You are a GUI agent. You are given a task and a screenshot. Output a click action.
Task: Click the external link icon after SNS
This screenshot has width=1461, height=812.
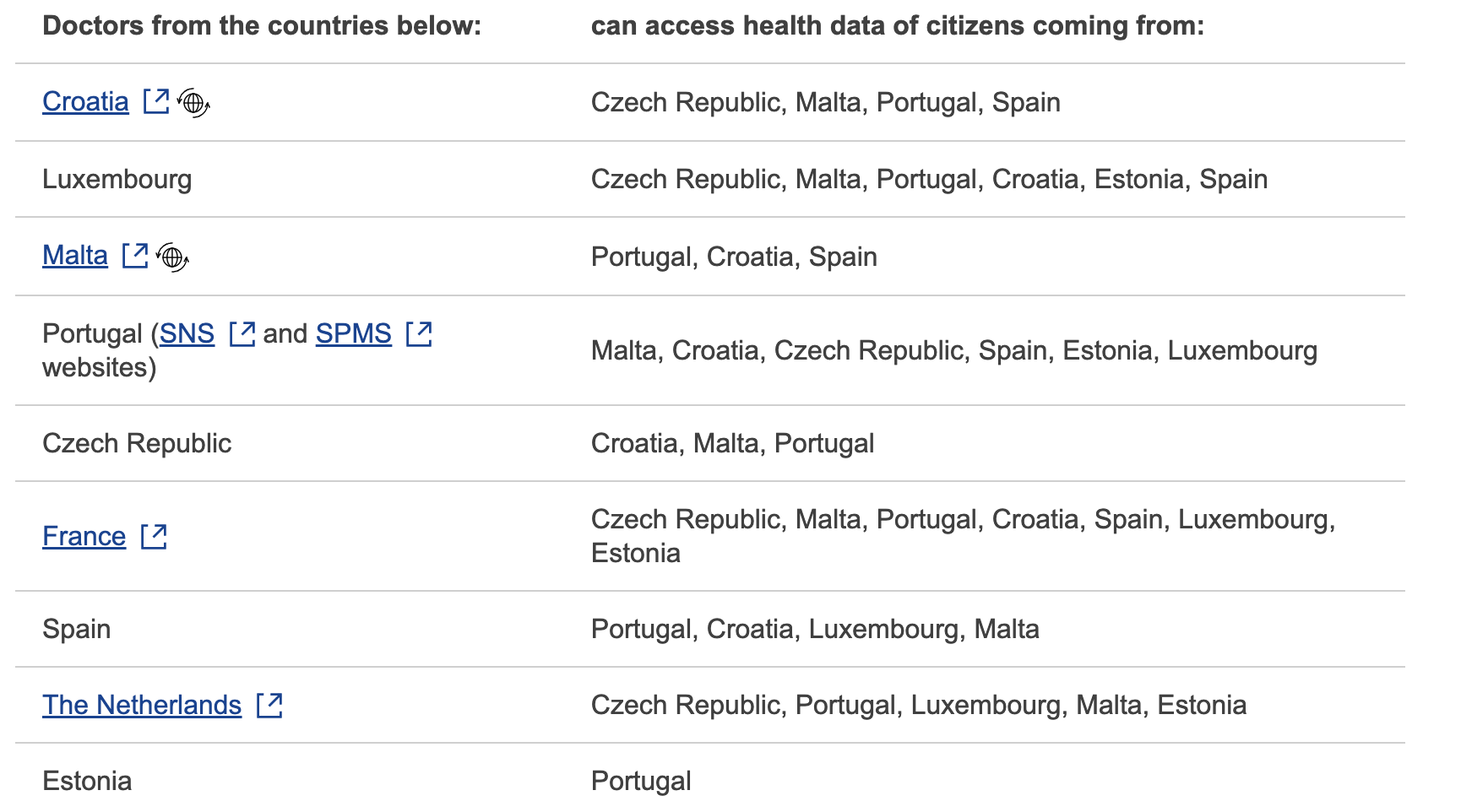242,333
